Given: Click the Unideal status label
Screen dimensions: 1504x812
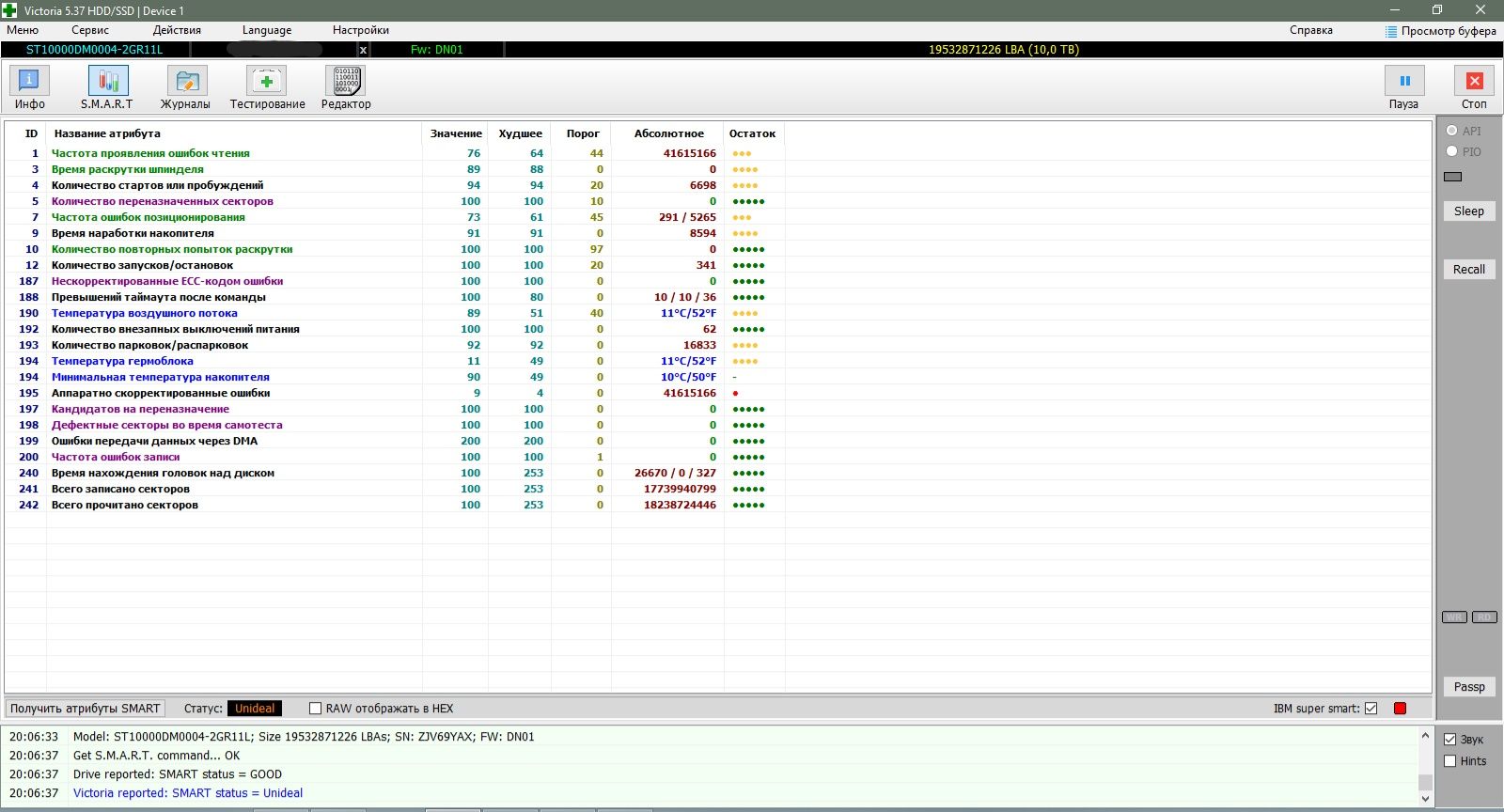Looking at the screenshot, I should pyautogui.click(x=255, y=709).
